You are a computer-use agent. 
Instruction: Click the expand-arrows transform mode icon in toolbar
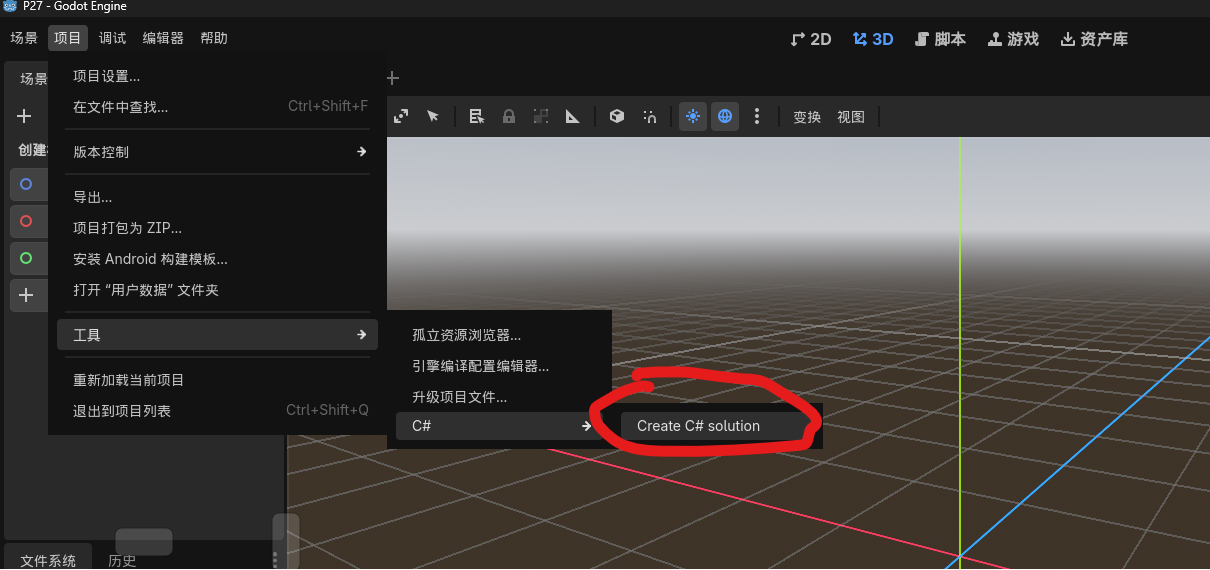click(x=401, y=116)
